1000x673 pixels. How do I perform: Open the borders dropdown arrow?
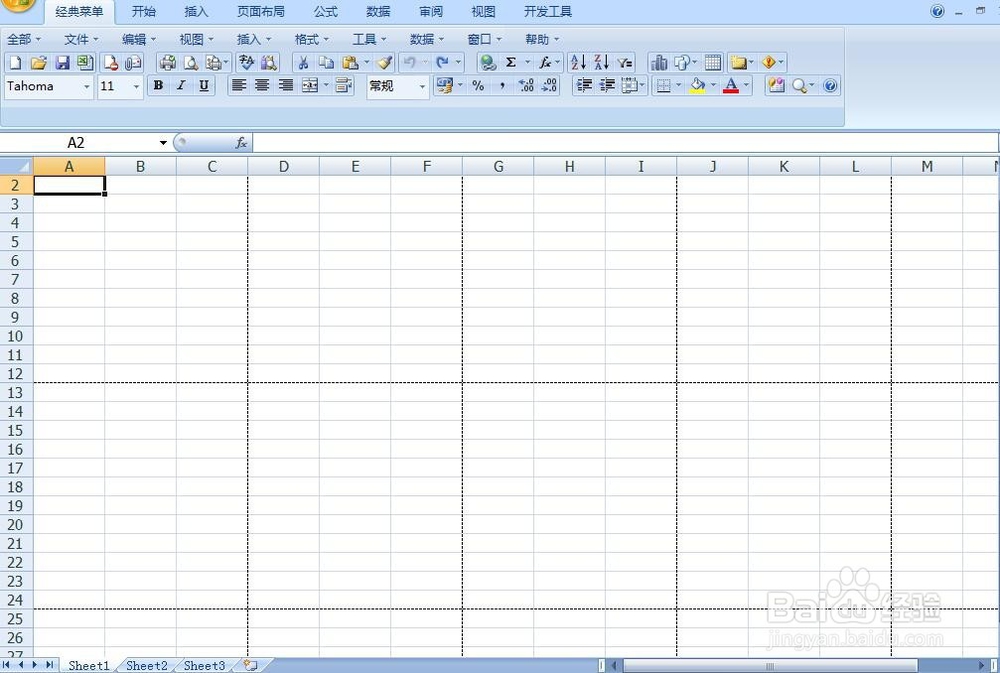click(x=678, y=85)
